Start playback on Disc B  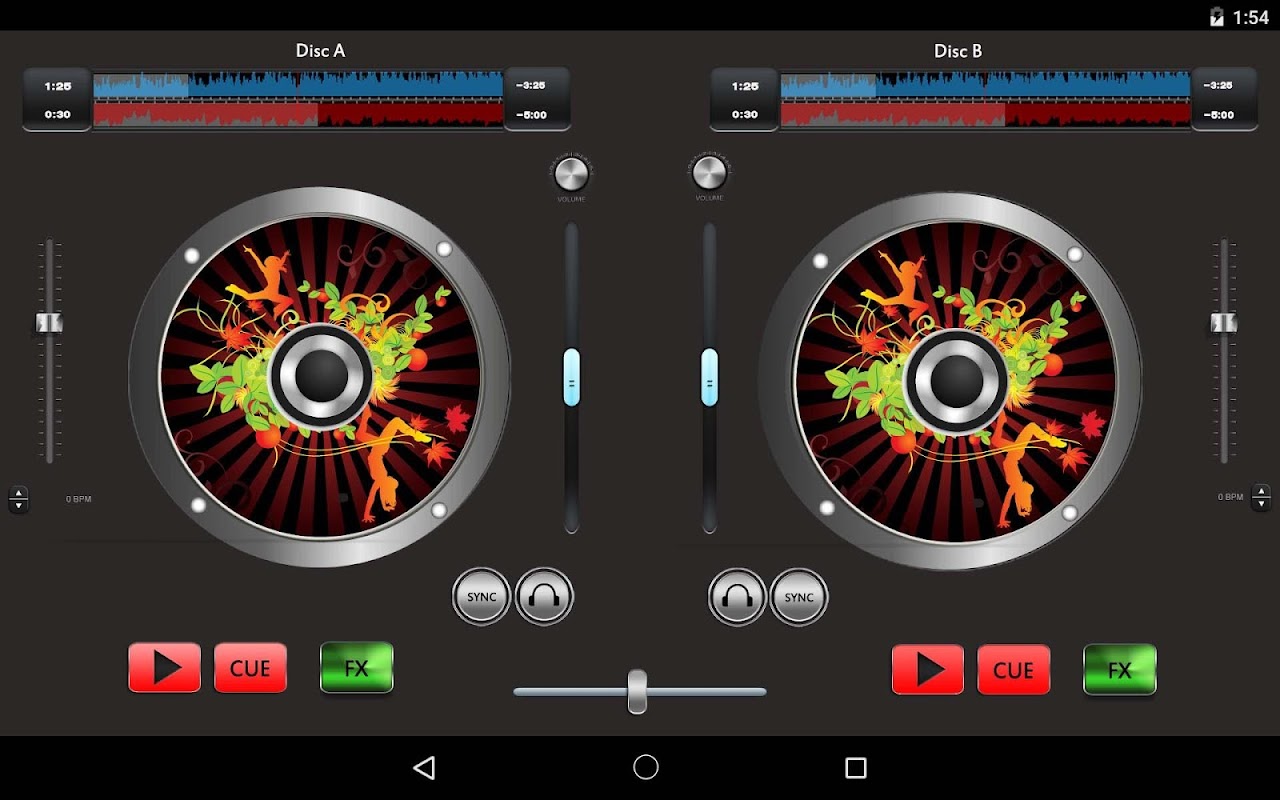tap(928, 669)
